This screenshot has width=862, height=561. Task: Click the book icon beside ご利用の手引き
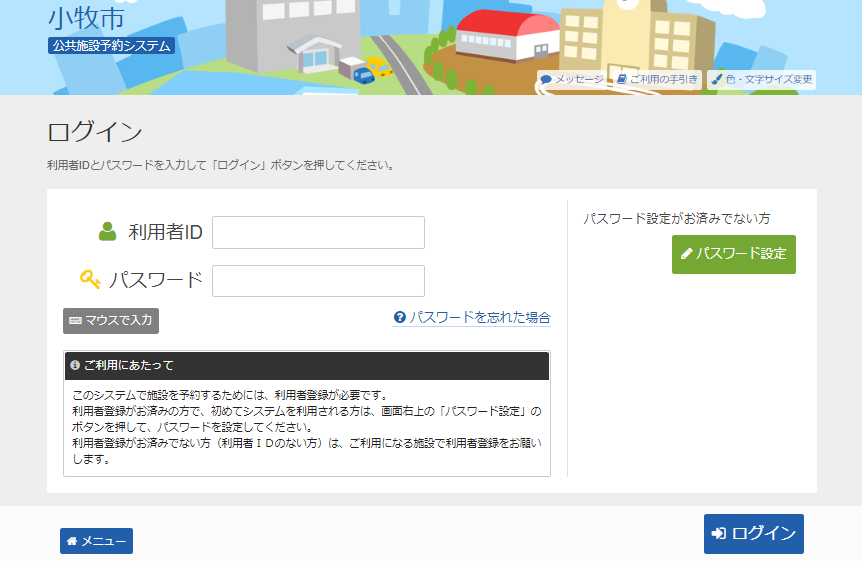click(621, 79)
